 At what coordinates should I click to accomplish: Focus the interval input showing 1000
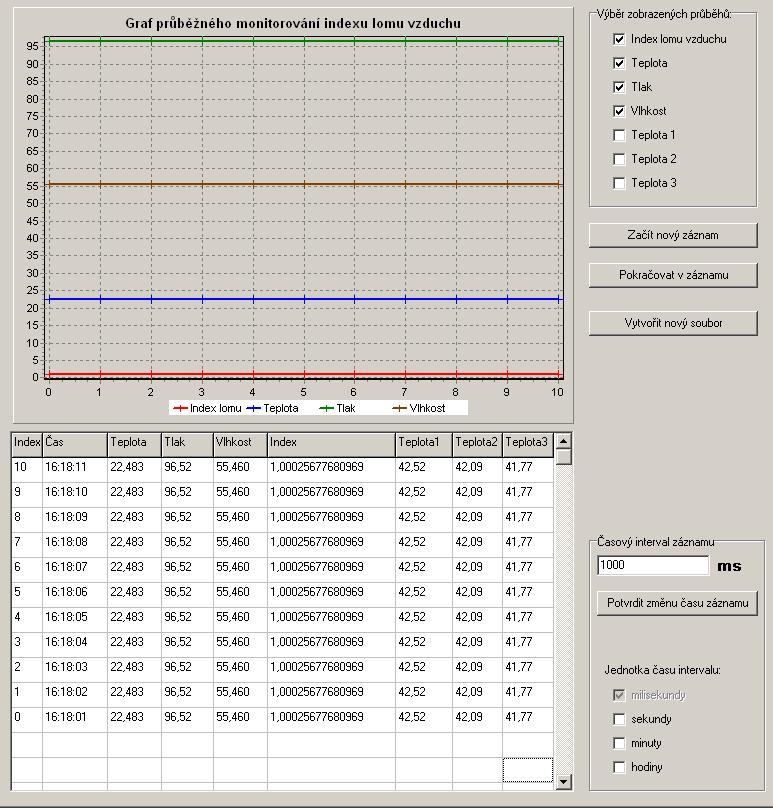pos(653,565)
